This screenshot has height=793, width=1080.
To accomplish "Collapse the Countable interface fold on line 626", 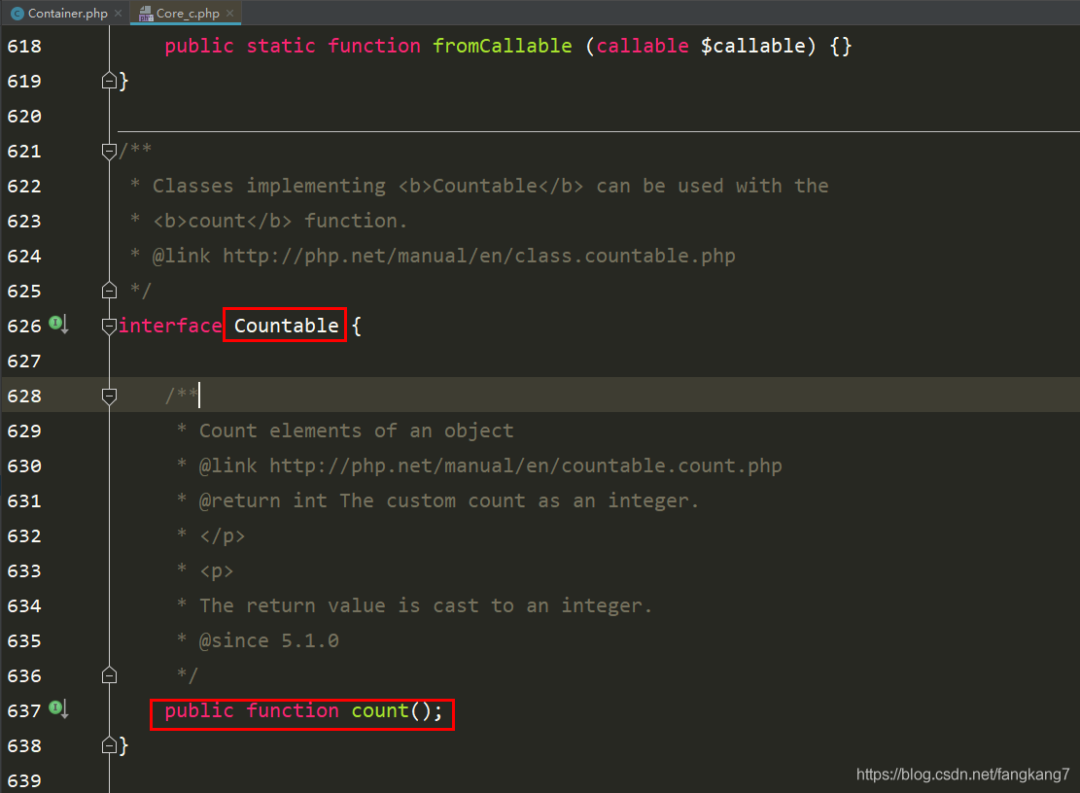I will (109, 326).
